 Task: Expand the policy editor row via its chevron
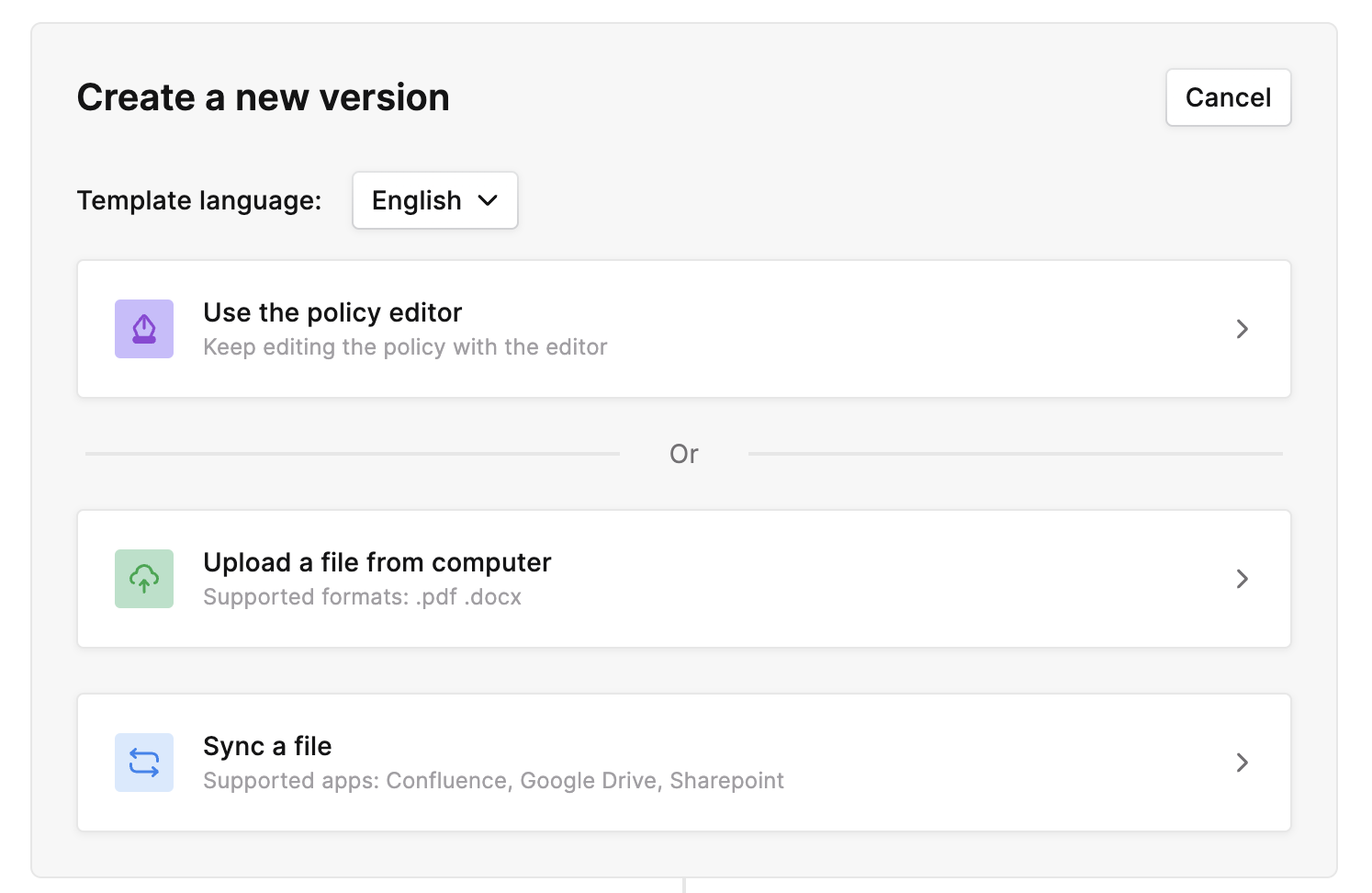[1243, 329]
